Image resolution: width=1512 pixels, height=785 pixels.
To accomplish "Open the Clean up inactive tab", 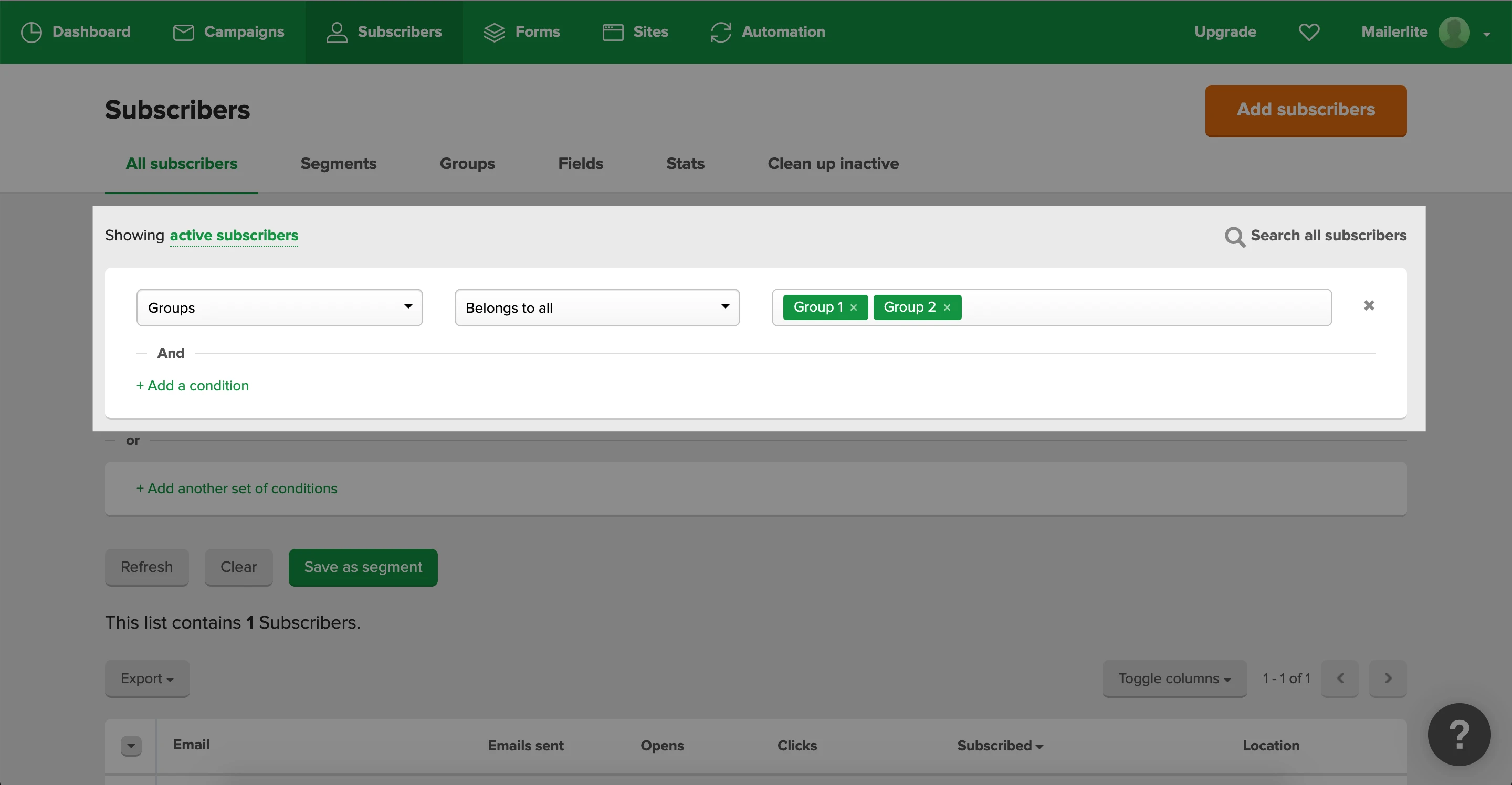I will [833, 164].
